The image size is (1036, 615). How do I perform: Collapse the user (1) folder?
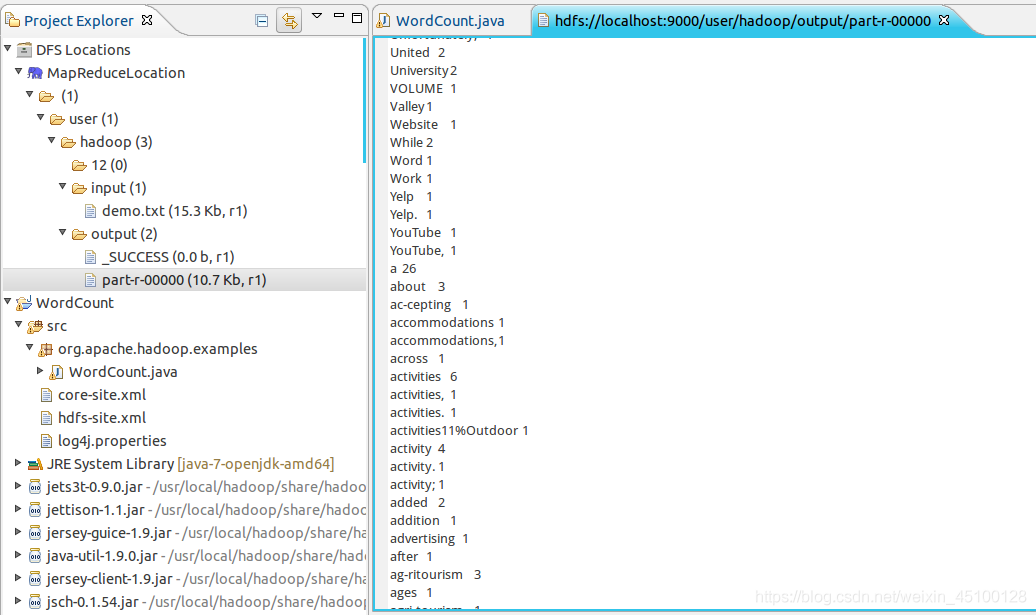pyautogui.click(x=41, y=117)
